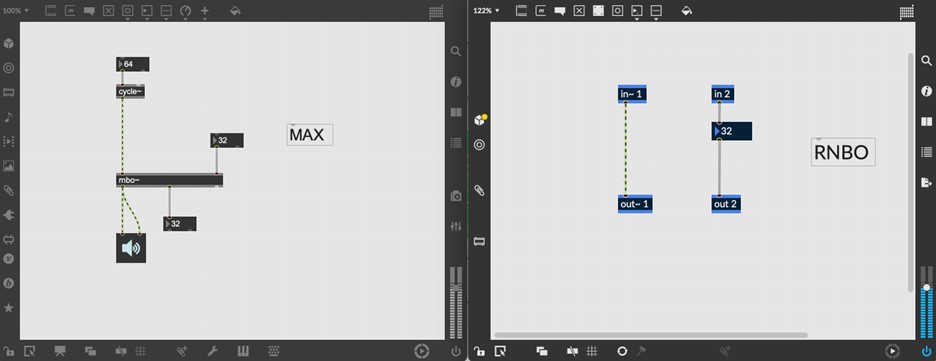The width and height of the screenshot is (936, 361).
Task: Open the object browser cube in Max sidebar
Action: tap(8, 44)
